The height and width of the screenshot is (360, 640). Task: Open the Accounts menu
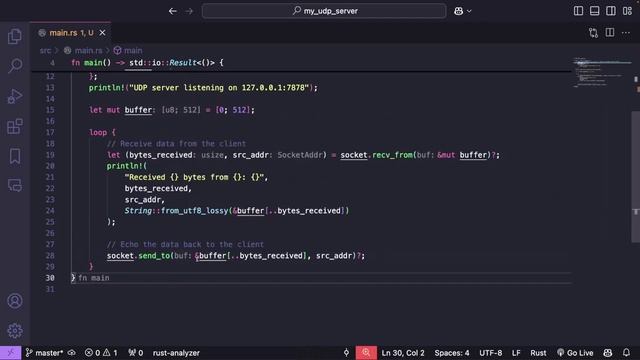[15, 301]
